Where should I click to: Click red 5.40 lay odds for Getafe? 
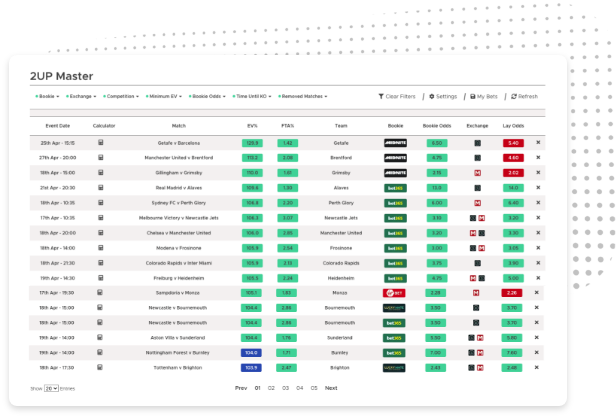(x=513, y=143)
